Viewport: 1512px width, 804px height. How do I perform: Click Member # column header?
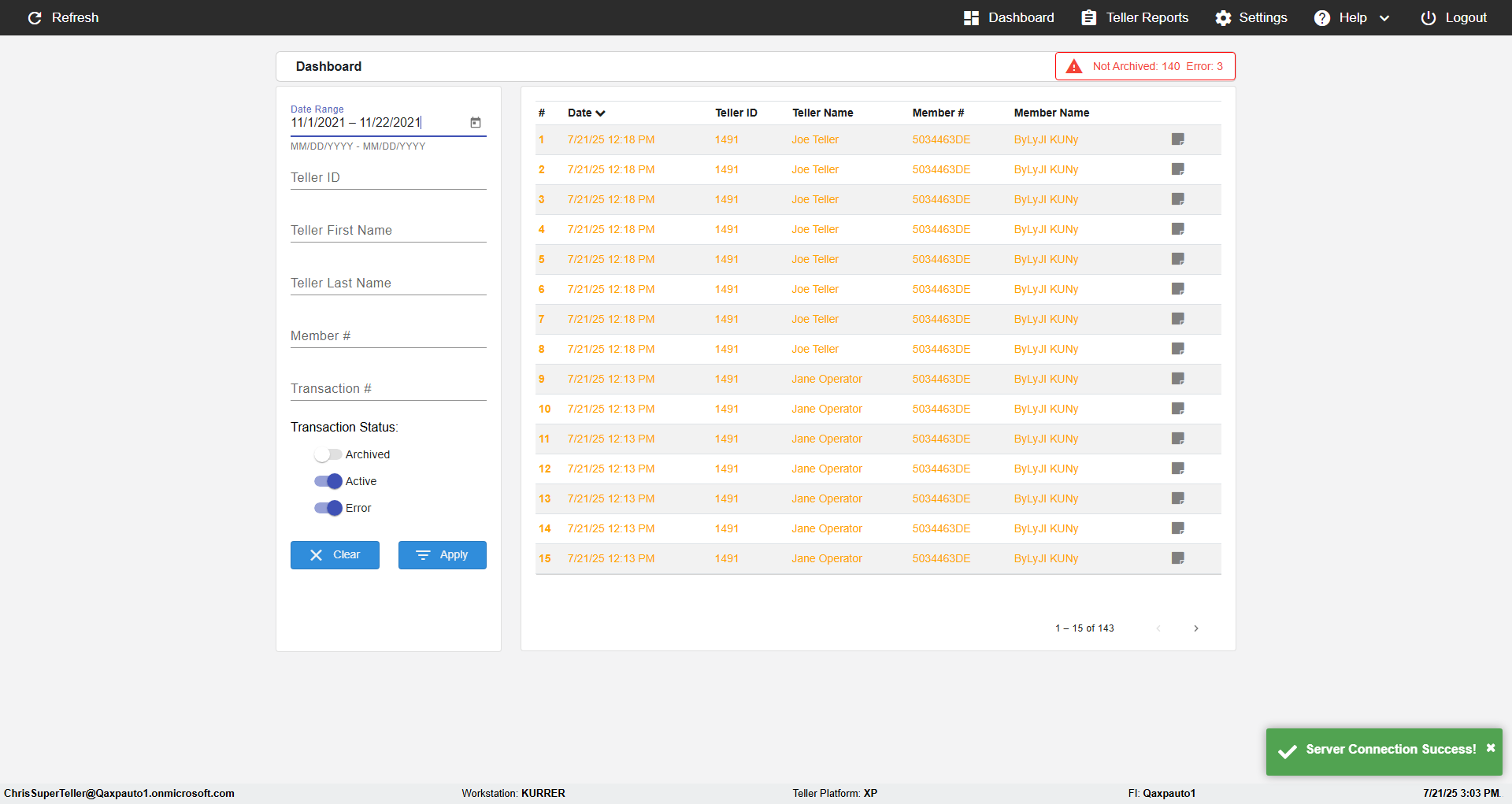(938, 113)
